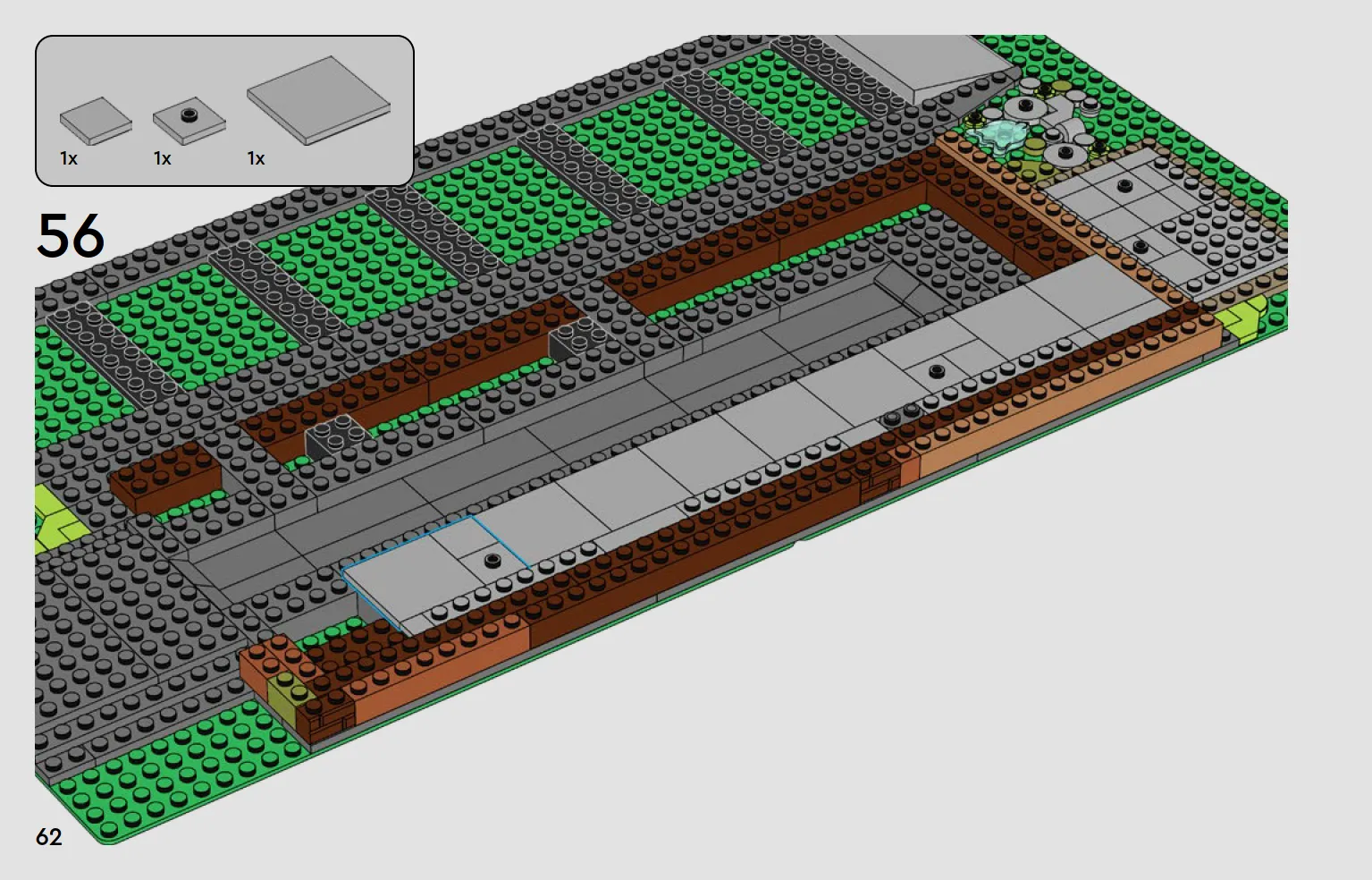The width and height of the screenshot is (1372, 880).
Task: Click the small 2x2 flat tile in the parts box
Action: click(x=96, y=122)
